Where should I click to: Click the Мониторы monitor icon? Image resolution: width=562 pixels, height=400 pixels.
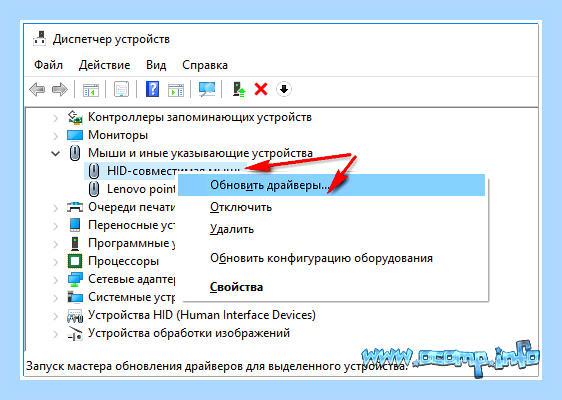(75, 135)
